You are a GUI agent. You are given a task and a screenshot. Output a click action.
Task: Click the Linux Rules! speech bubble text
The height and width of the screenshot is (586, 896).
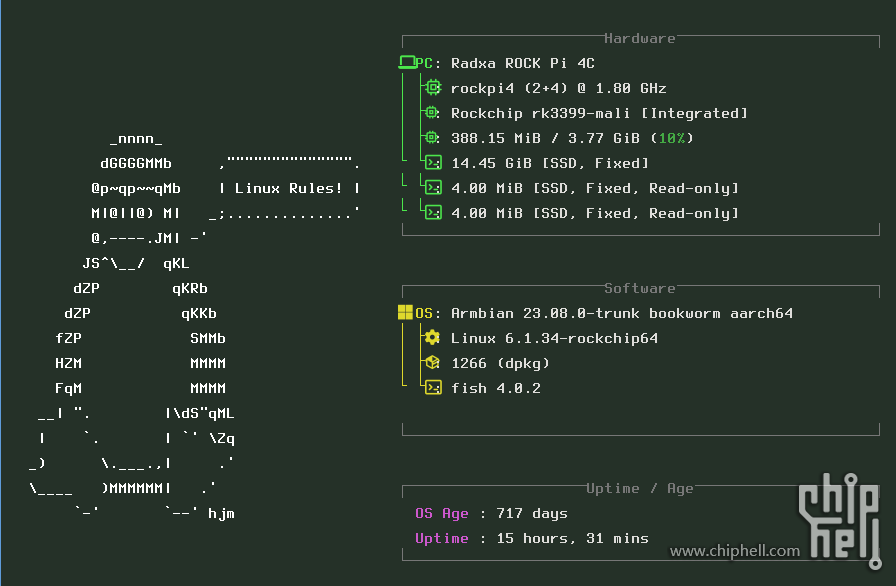click(x=289, y=188)
